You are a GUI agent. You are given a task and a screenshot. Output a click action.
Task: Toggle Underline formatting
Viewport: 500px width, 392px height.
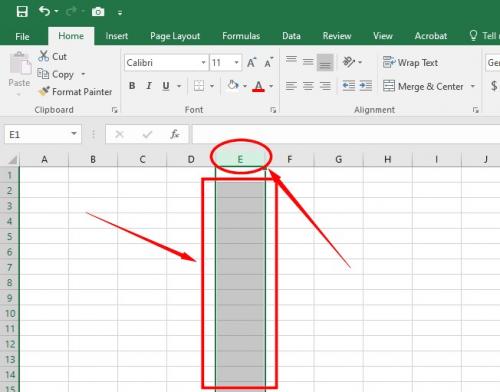166,86
